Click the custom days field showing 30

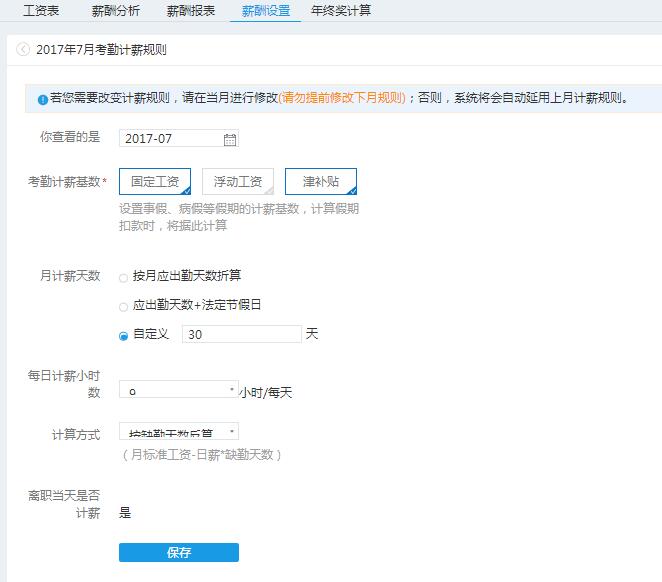point(241,335)
